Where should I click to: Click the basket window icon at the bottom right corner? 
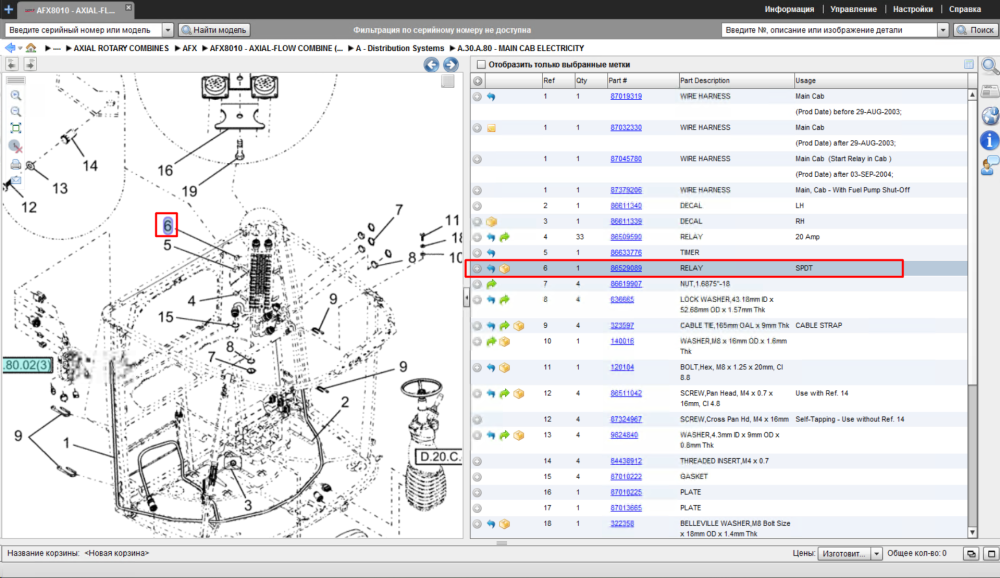991,554
